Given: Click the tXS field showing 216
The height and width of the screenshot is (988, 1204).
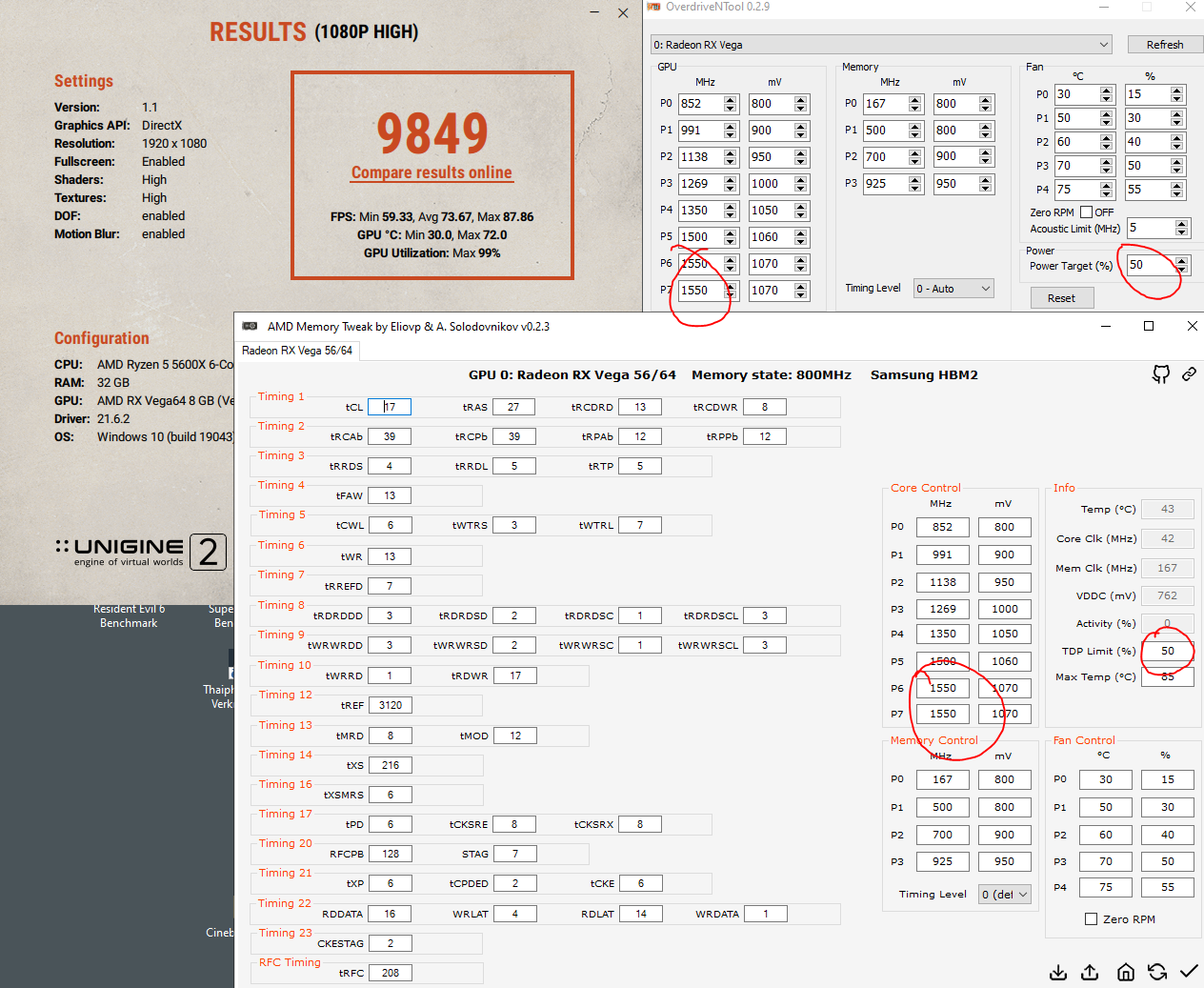Looking at the screenshot, I should (391, 765).
